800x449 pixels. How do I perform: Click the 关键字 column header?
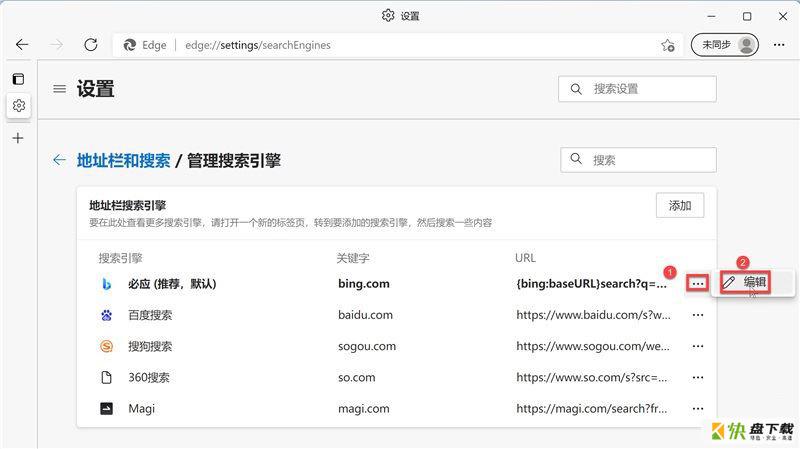tap(353, 258)
